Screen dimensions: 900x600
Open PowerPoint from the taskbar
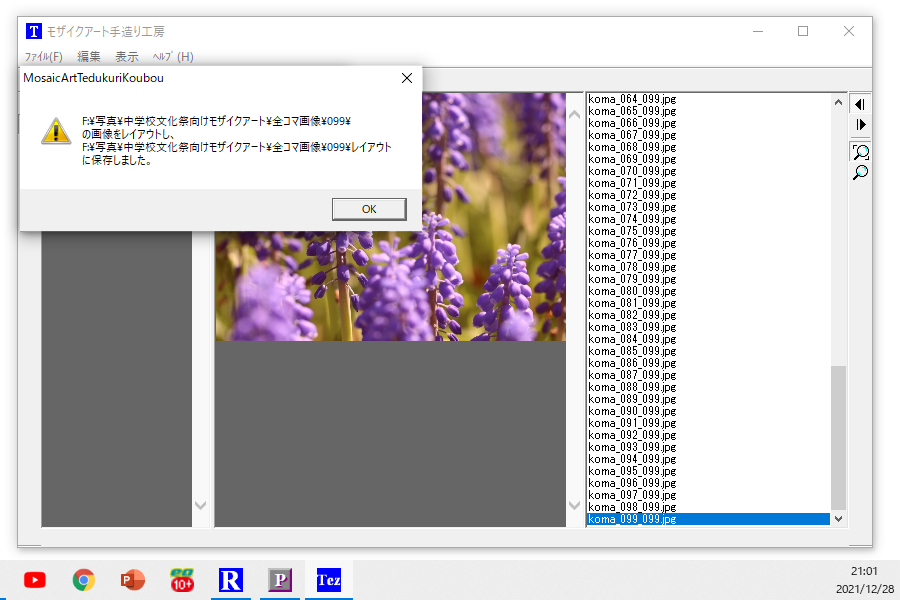[x=133, y=580]
